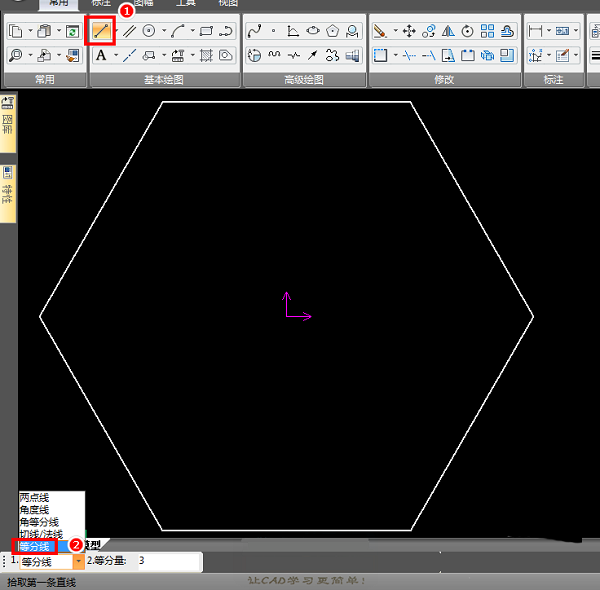Click the parallel lines tool
600x590 pixels.
coord(129,31)
